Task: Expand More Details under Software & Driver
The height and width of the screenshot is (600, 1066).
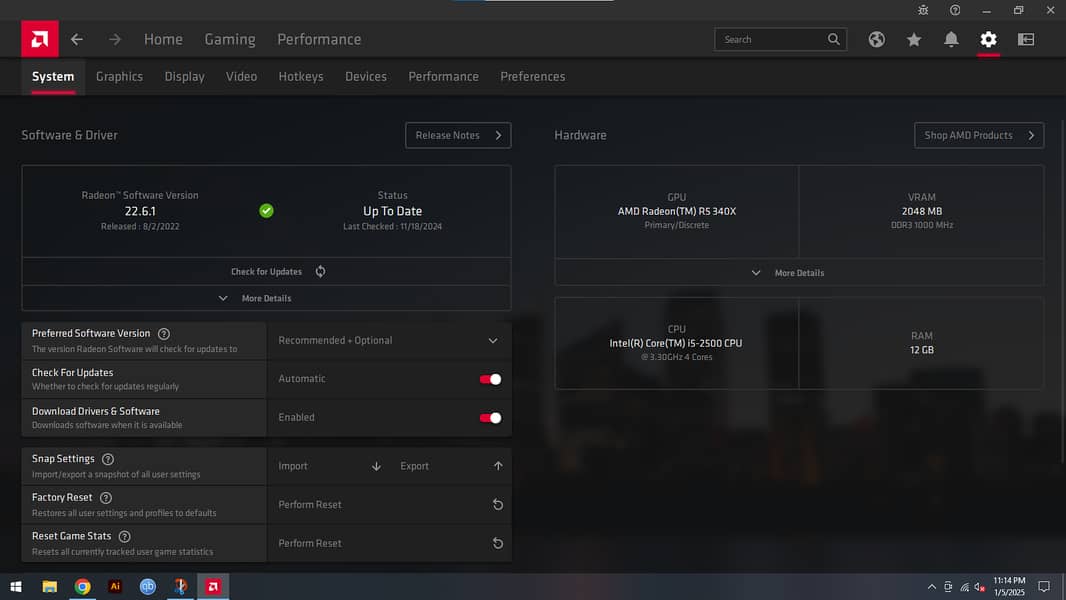Action: 266,298
